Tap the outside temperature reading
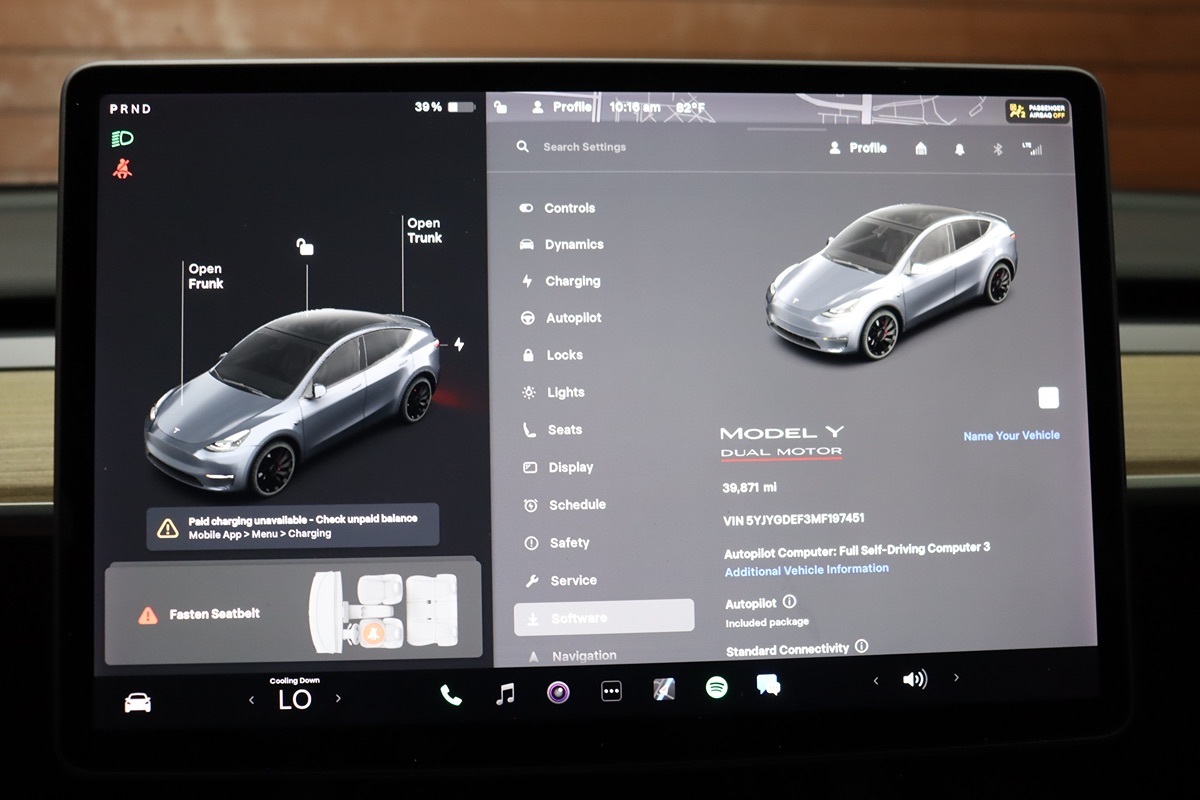The width and height of the screenshot is (1200, 800). [x=690, y=107]
